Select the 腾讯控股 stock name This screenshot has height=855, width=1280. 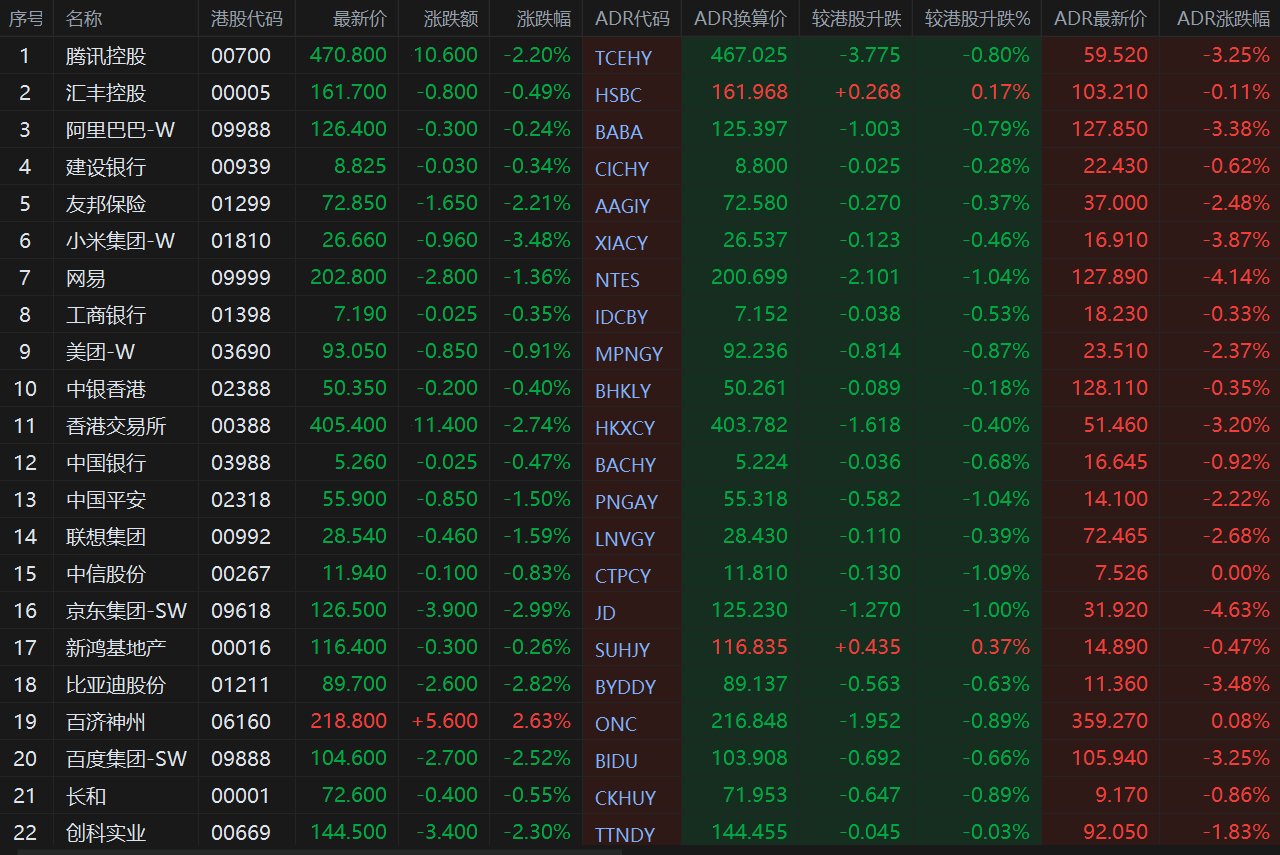pos(106,55)
